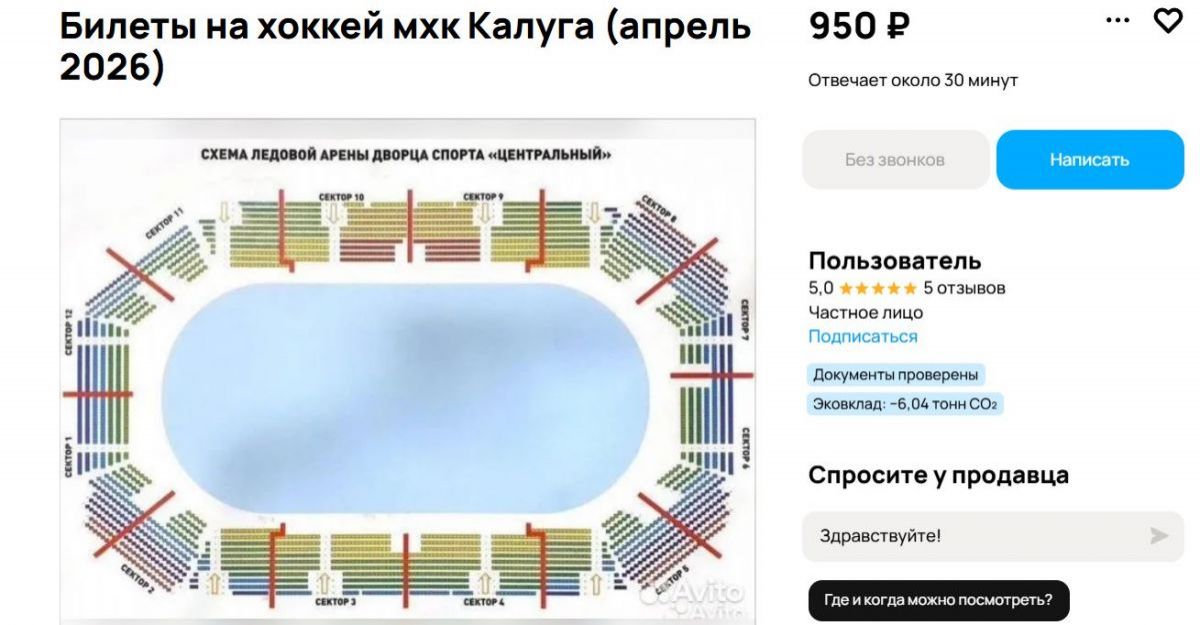Click the '950 ₽' price
The image size is (1200, 625).
pyautogui.click(x=859, y=27)
